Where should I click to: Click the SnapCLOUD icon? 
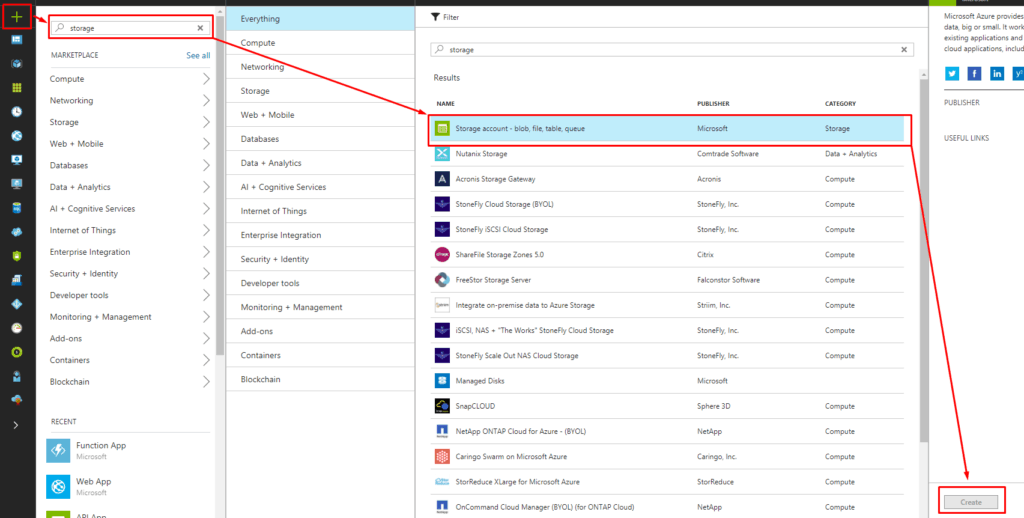442,406
